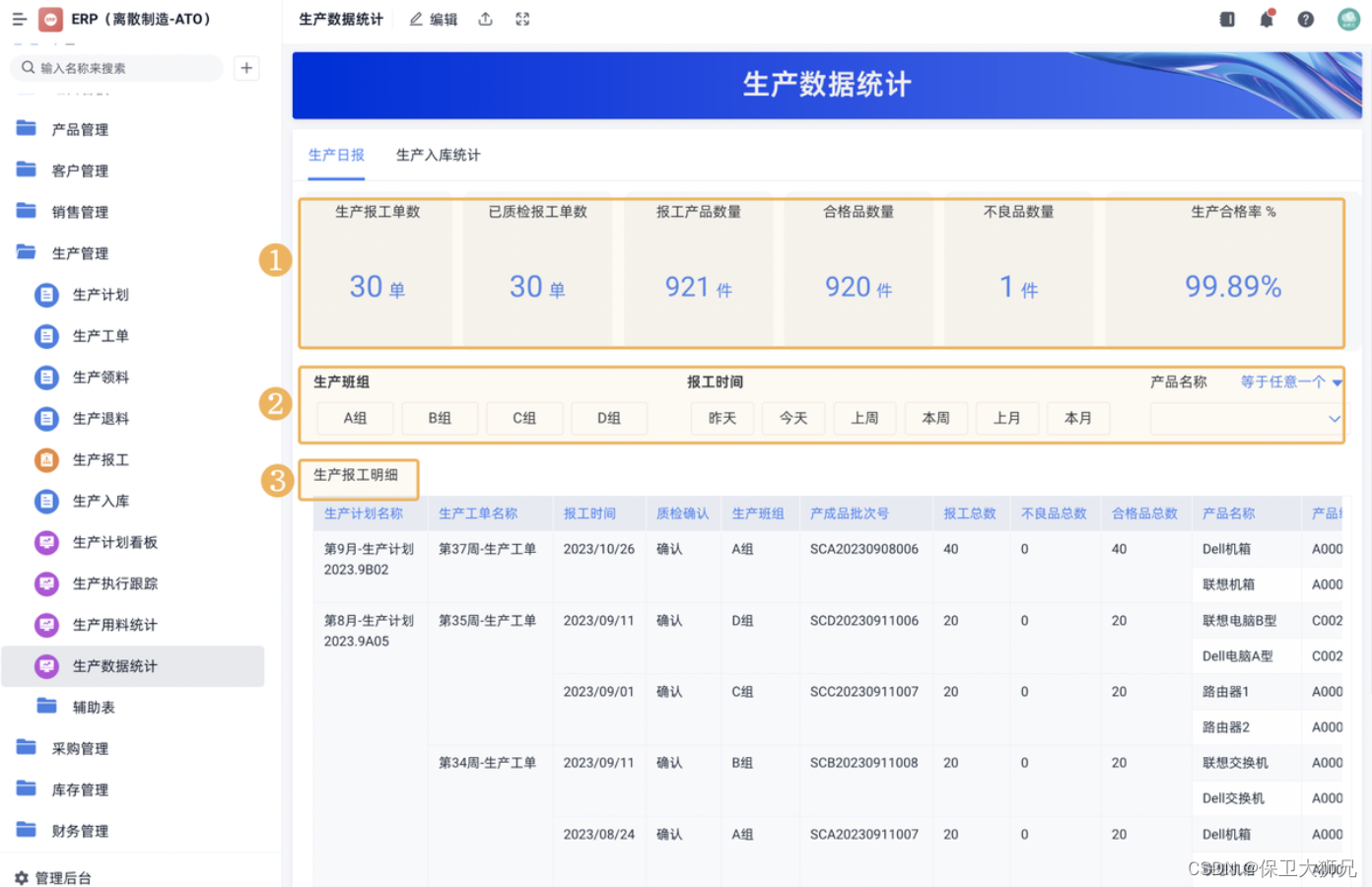The height and width of the screenshot is (887, 1372).
Task: Toggle fullscreen with the expand icon
Action: pos(522,19)
